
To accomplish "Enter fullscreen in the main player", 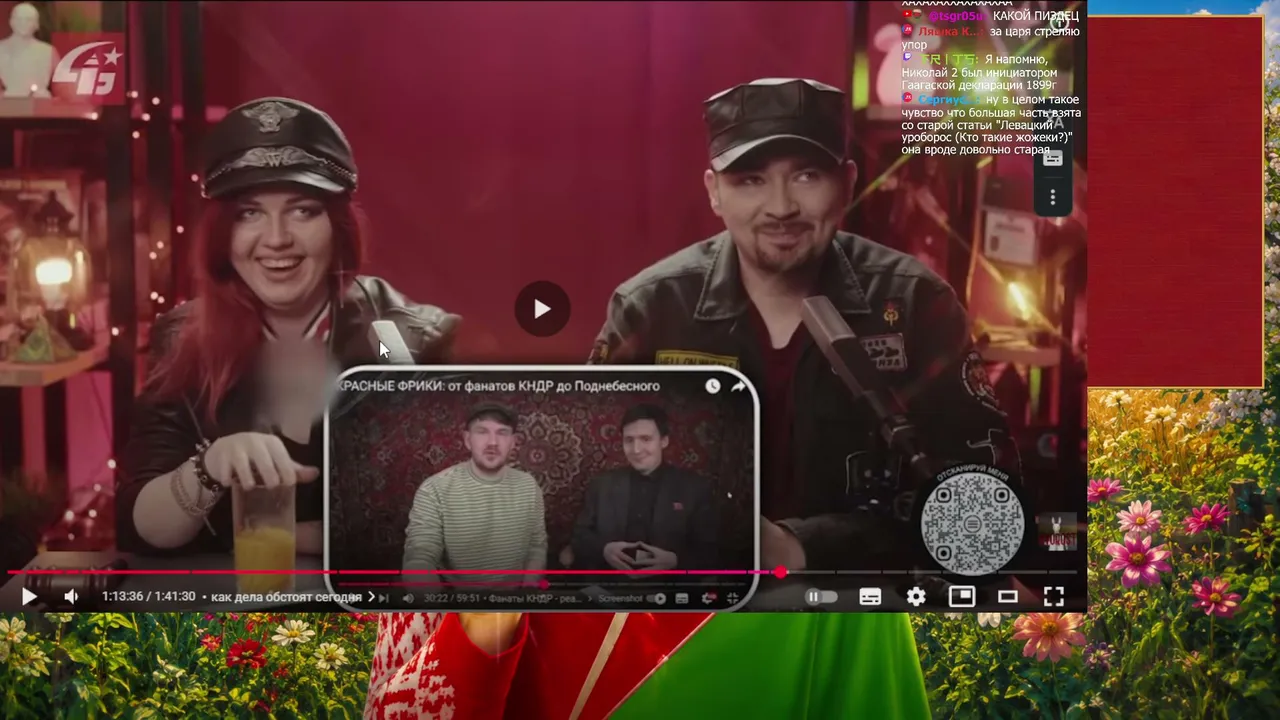I will 1054,597.
